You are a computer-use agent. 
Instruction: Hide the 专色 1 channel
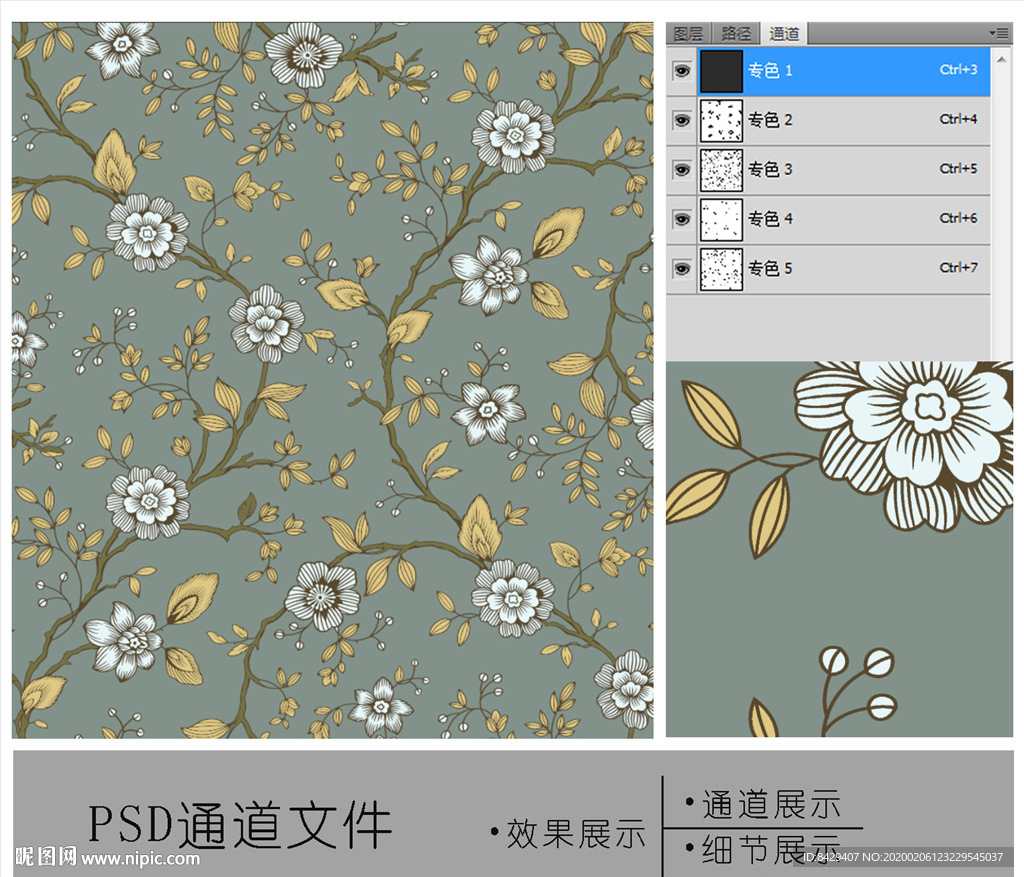coord(682,71)
